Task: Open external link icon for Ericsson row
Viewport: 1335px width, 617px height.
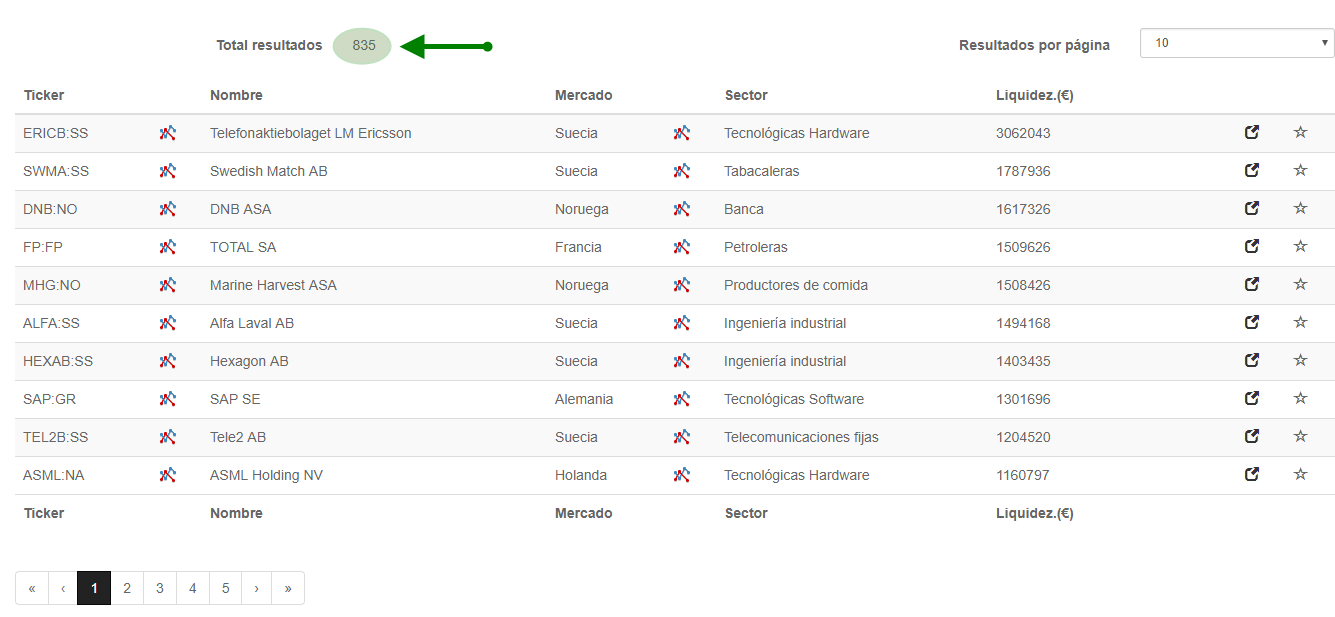Action: [1252, 132]
